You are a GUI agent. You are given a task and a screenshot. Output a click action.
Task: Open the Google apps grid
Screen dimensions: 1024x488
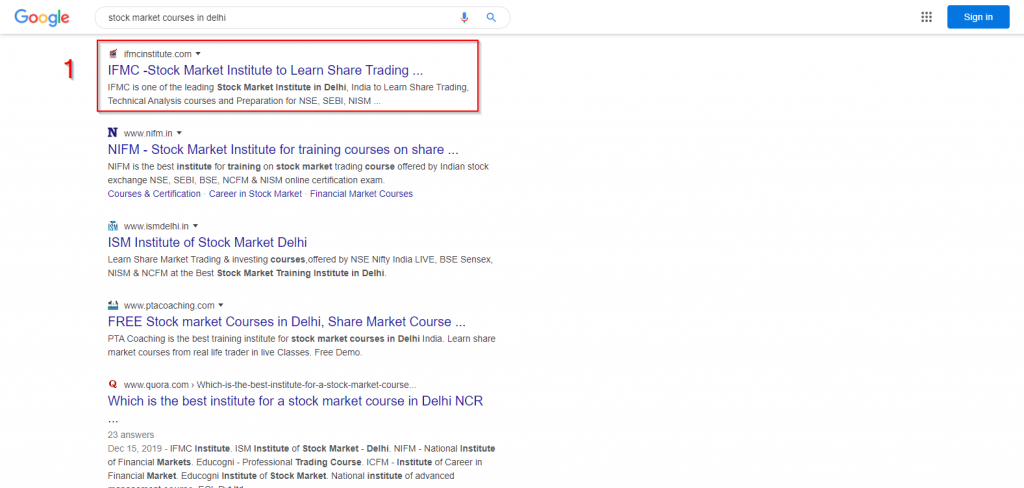click(x=926, y=17)
